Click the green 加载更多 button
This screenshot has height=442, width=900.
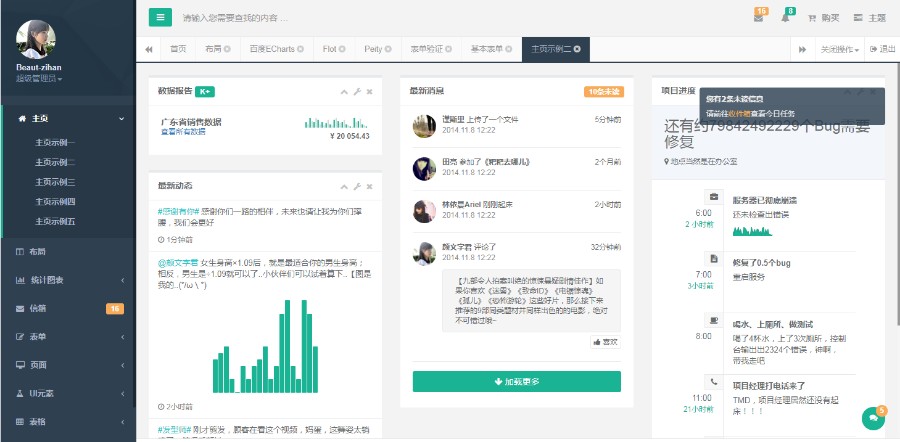click(517, 382)
